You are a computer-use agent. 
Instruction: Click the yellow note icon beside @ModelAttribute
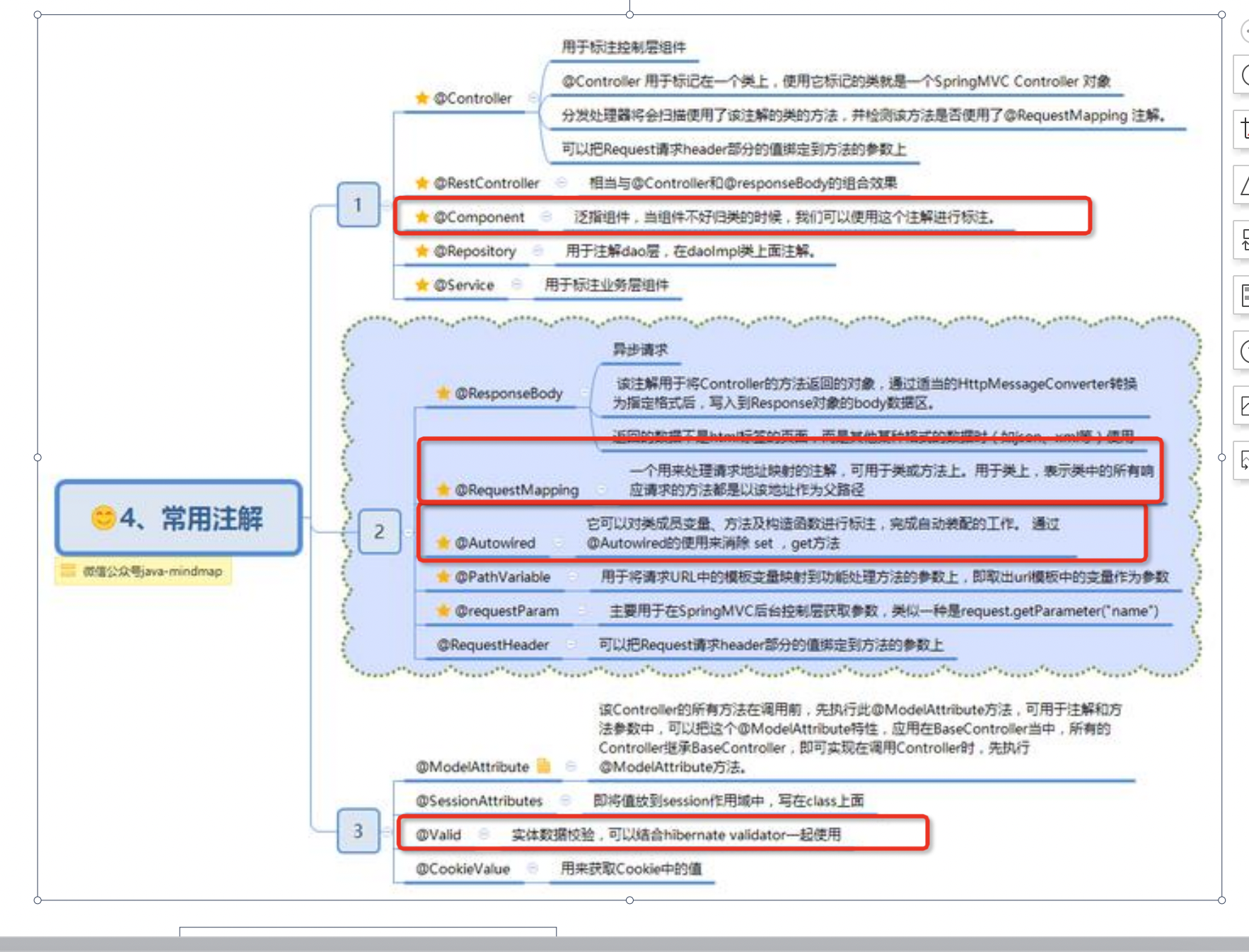point(543,766)
